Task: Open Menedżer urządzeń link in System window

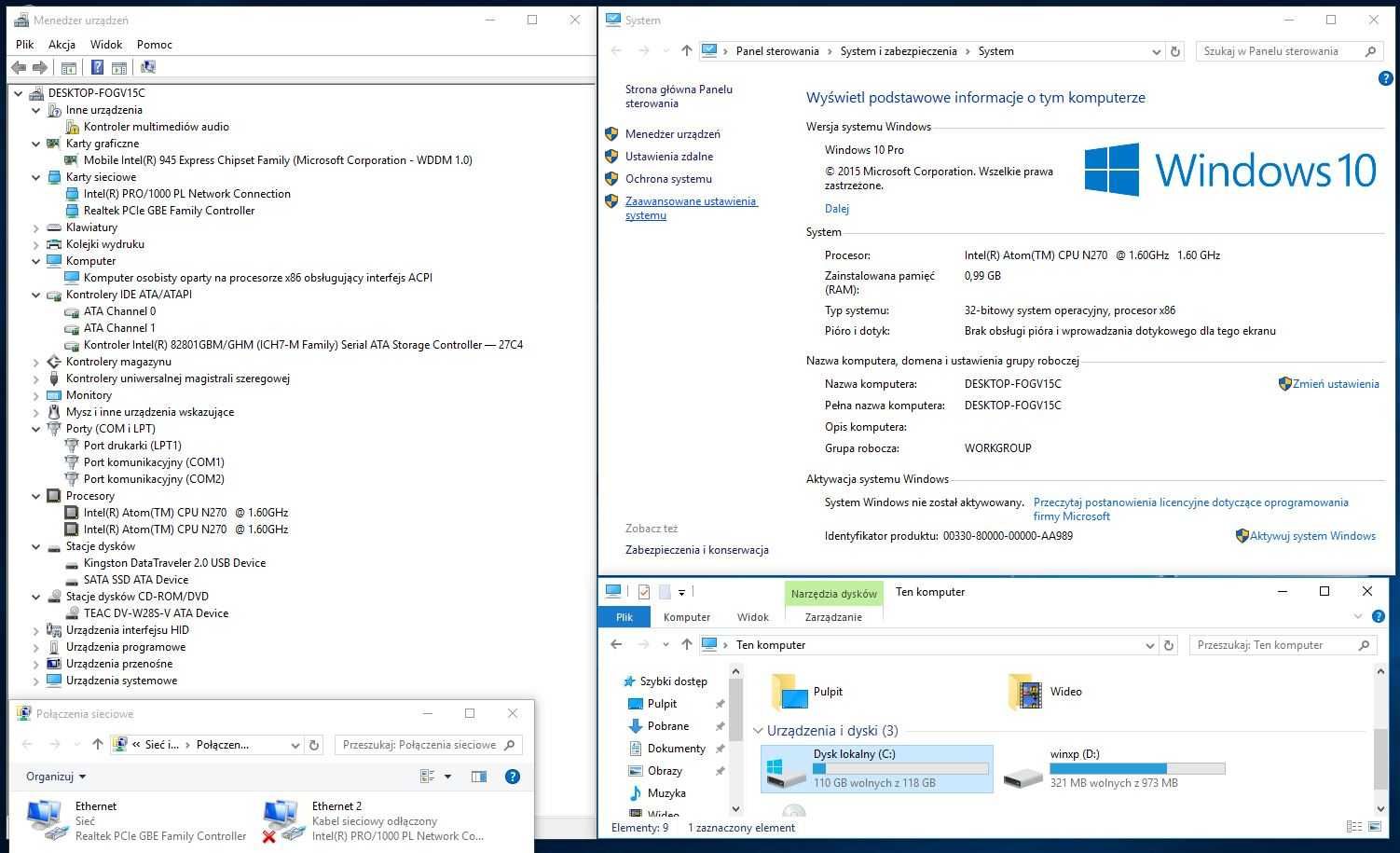Action: (x=672, y=134)
